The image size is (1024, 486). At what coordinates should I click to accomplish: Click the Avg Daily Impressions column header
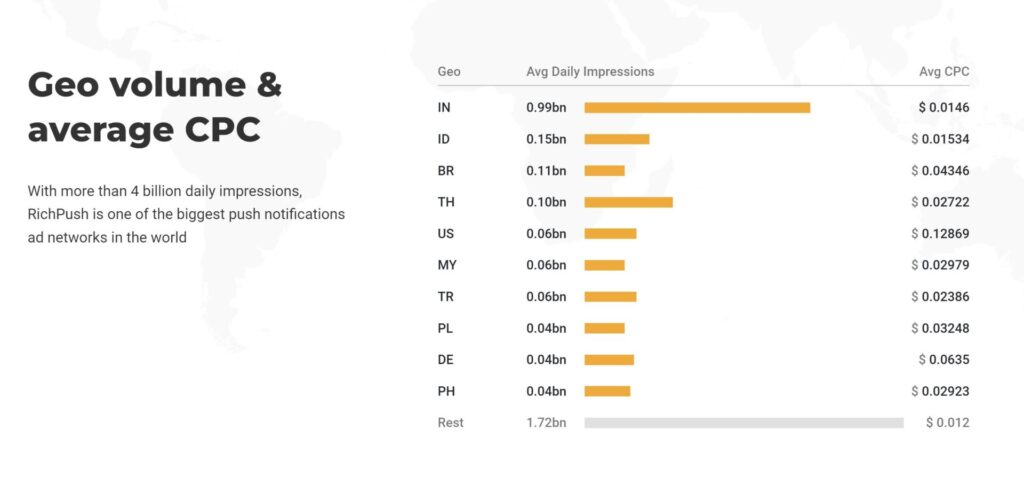click(590, 72)
